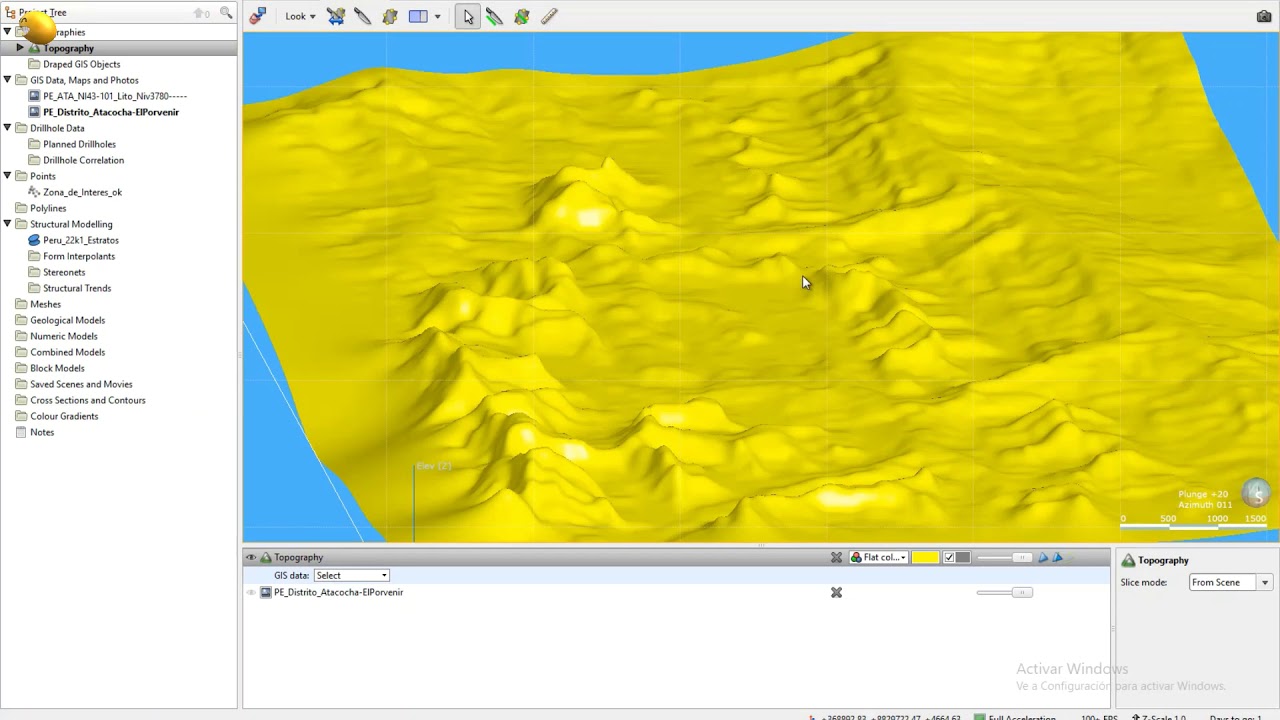Collapse the Structural Modelling folder
Screen dimensions: 1280x720
[x=7, y=224]
